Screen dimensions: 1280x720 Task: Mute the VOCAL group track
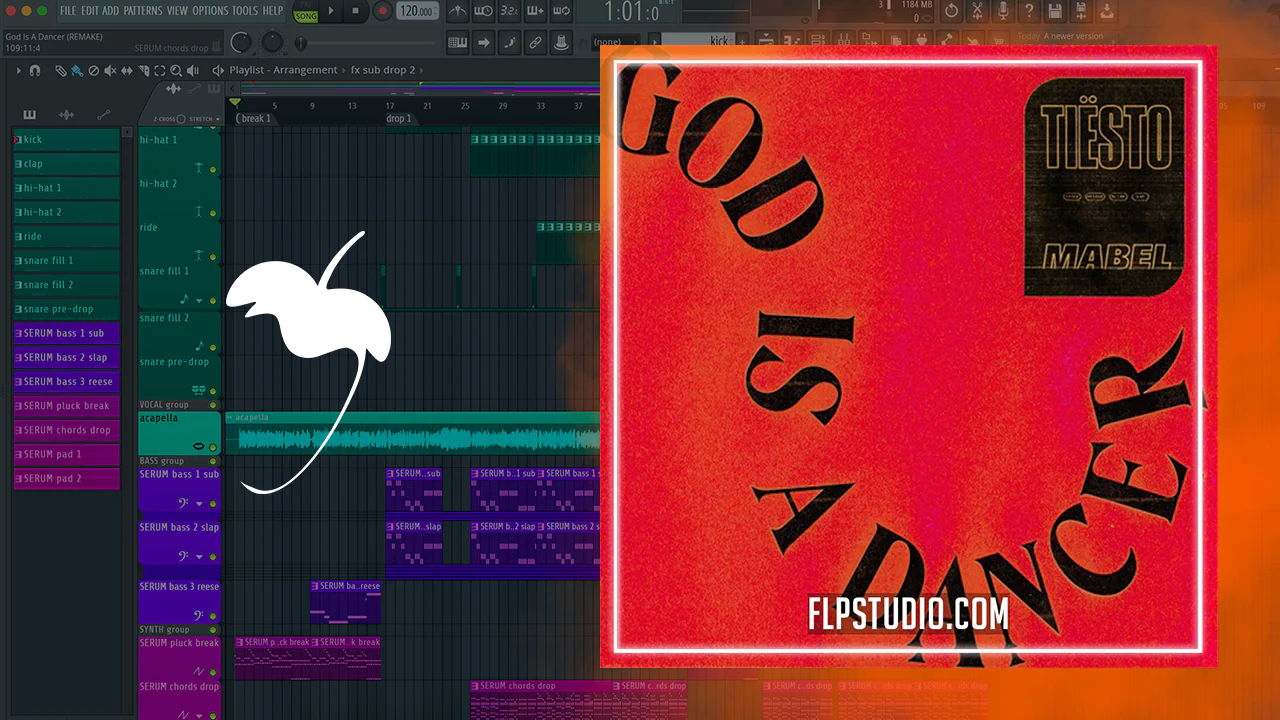point(213,405)
